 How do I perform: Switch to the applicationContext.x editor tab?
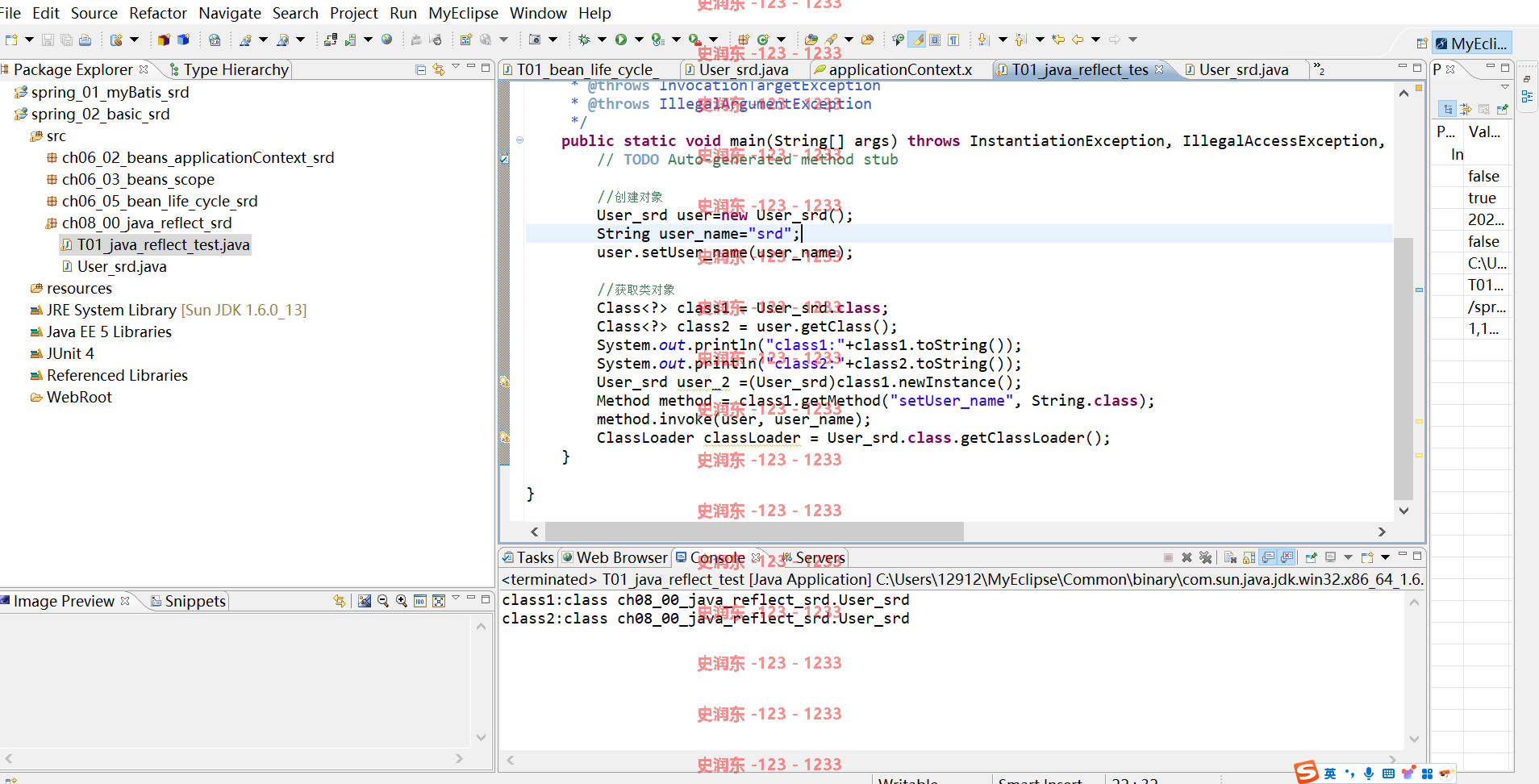[900, 69]
